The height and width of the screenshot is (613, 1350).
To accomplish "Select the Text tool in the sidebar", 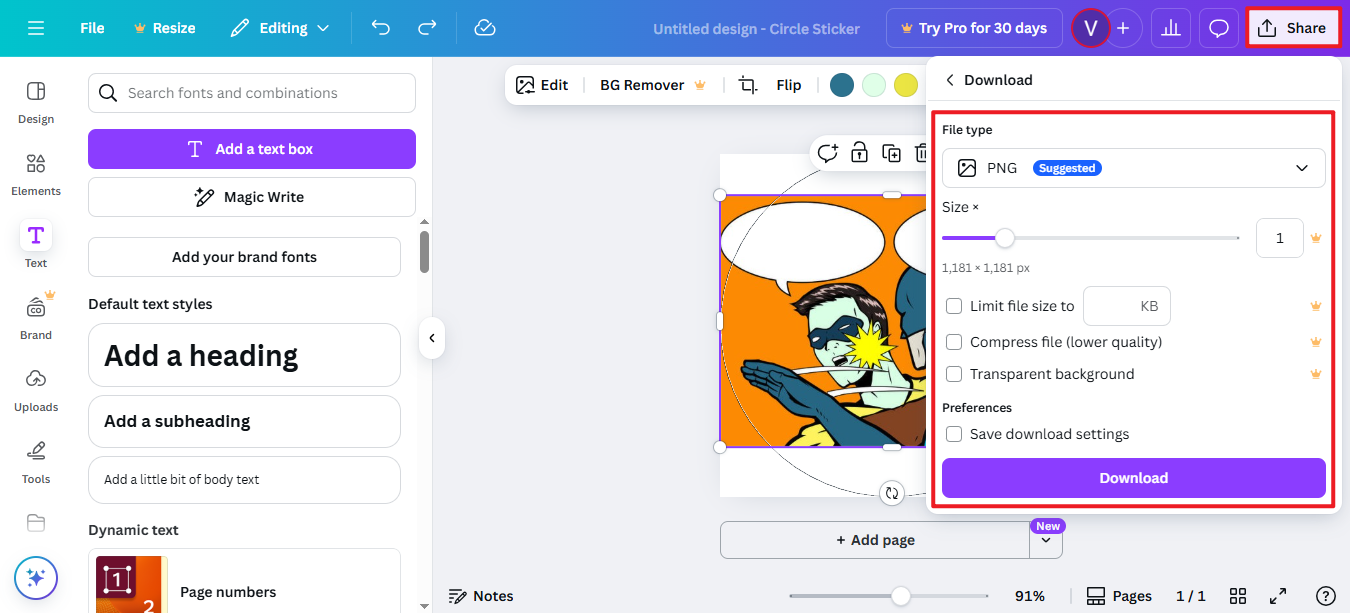I will coord(35,244).
